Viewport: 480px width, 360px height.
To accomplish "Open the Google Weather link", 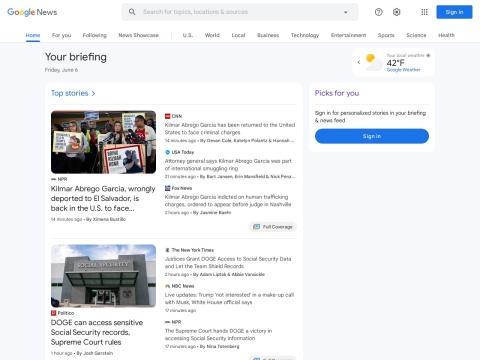I will [403, 70].
